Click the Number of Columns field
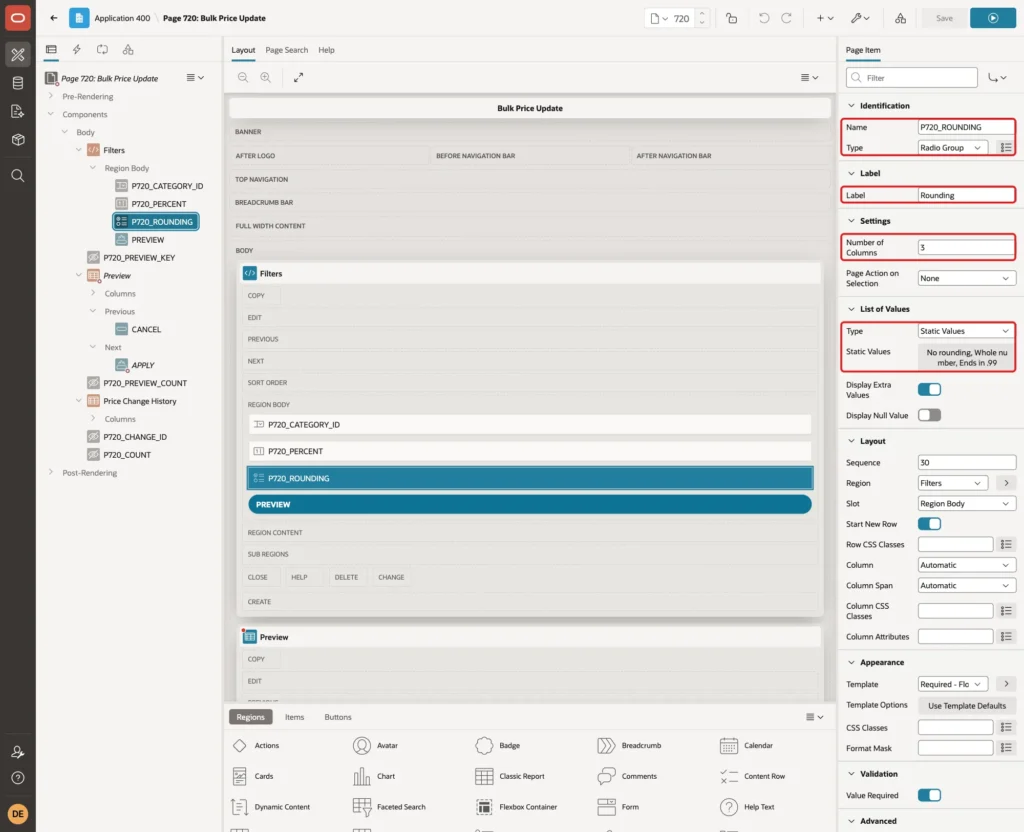This screenshot has width=1024, height=832. (x=967, y=248)
